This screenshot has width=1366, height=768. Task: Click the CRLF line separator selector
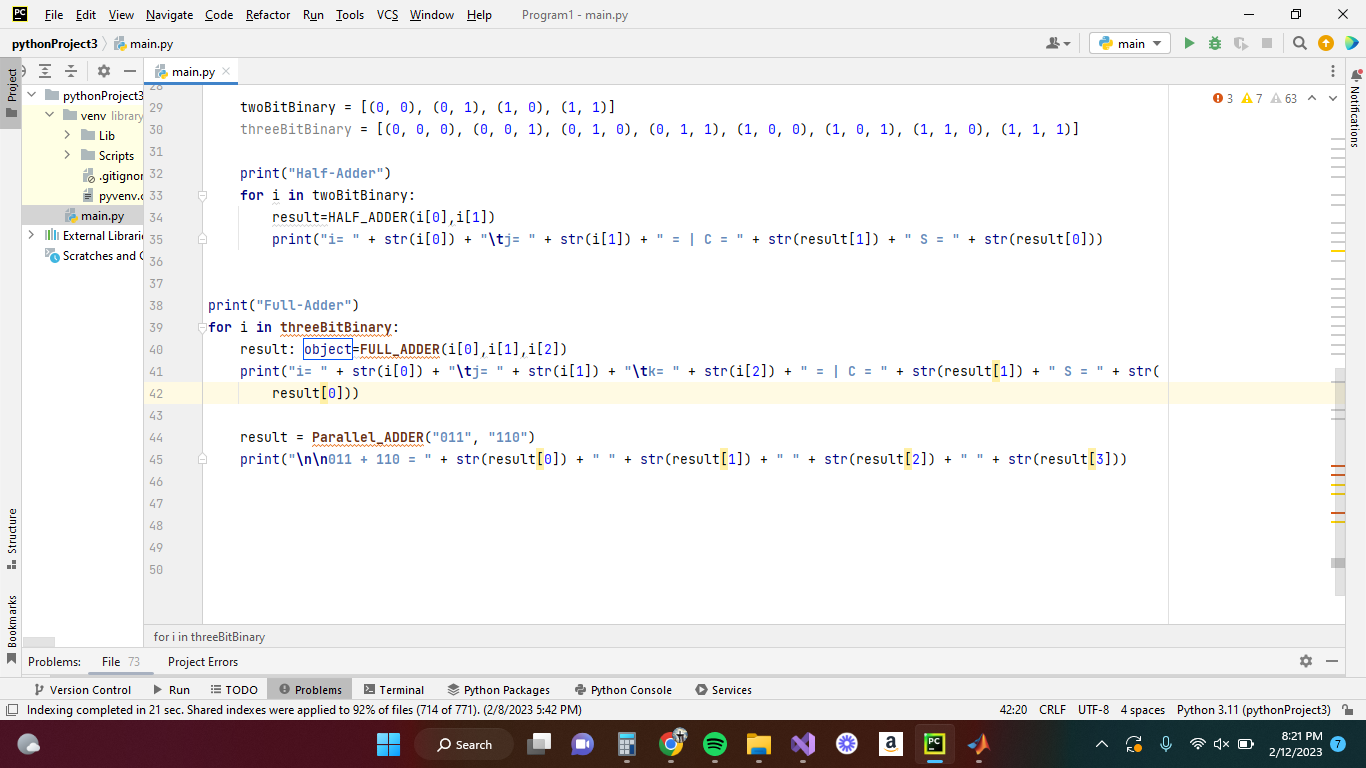click(1052, 709)
